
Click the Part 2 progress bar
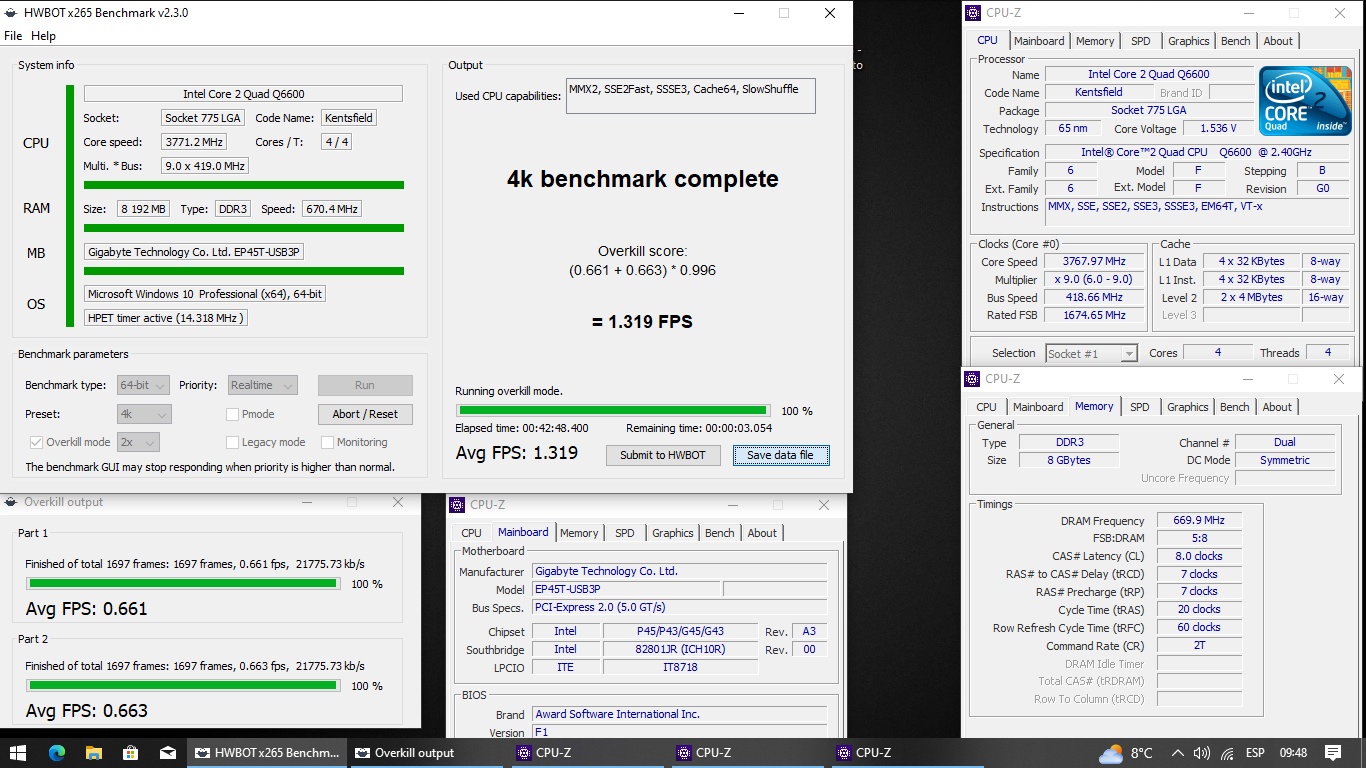point(183,686)
